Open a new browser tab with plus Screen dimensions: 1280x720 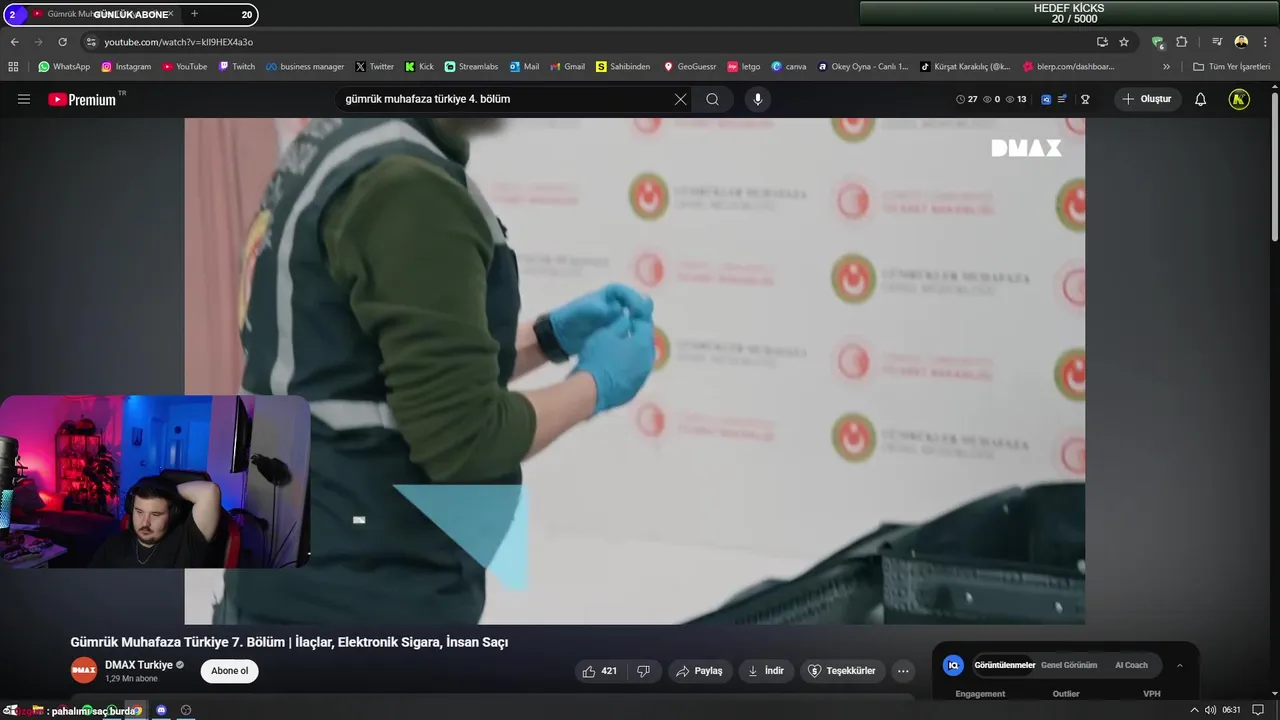pos(194,14)
